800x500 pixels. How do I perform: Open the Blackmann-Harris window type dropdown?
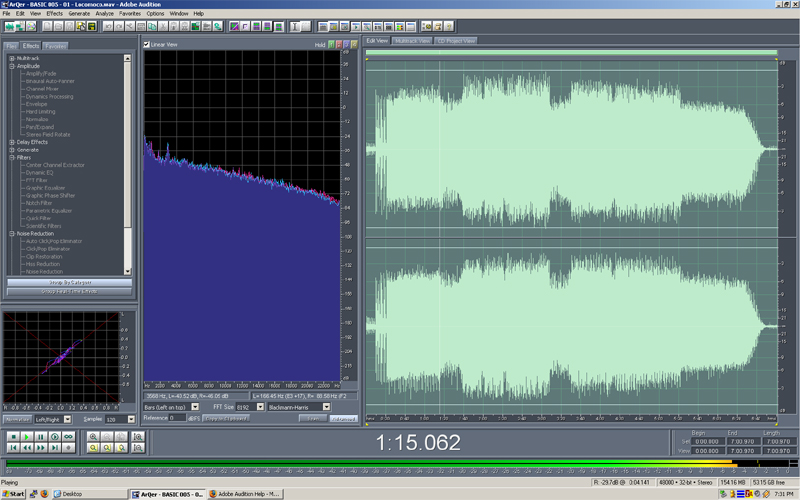click(327, 407)
